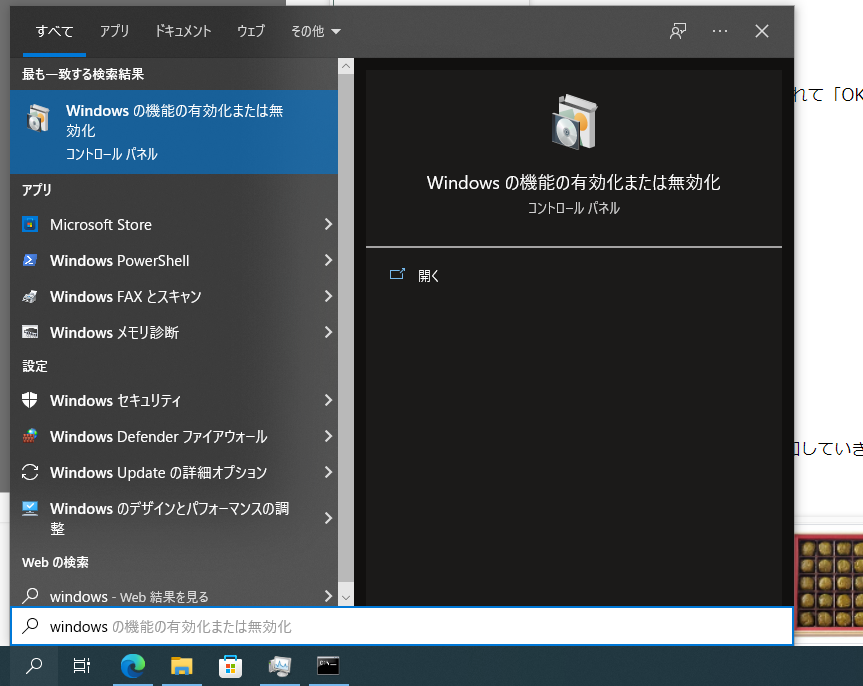Viewport: 863px width, 686px height.
Task: Switch to the アプリ tab
Action: (x=114, y=31)
